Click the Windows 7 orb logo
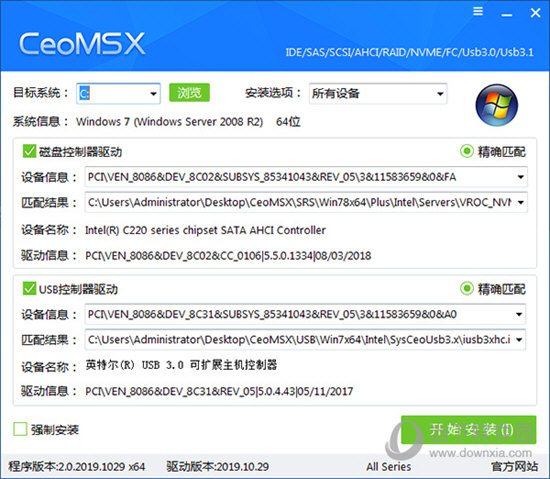 point(496,105)
